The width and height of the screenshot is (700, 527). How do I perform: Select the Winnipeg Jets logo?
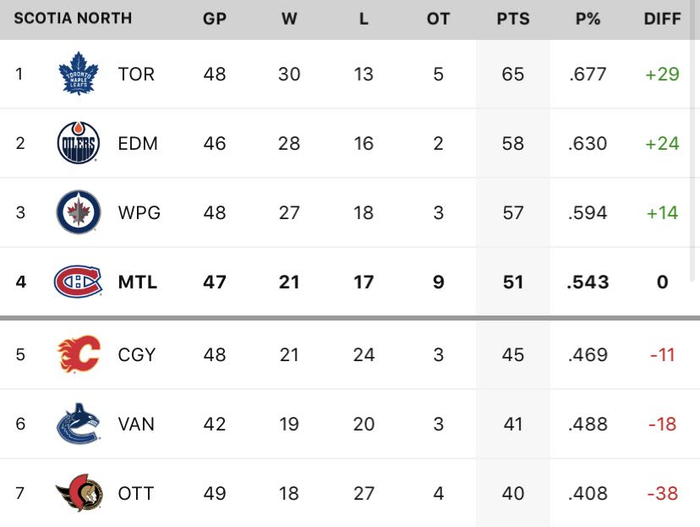point(78,212)
